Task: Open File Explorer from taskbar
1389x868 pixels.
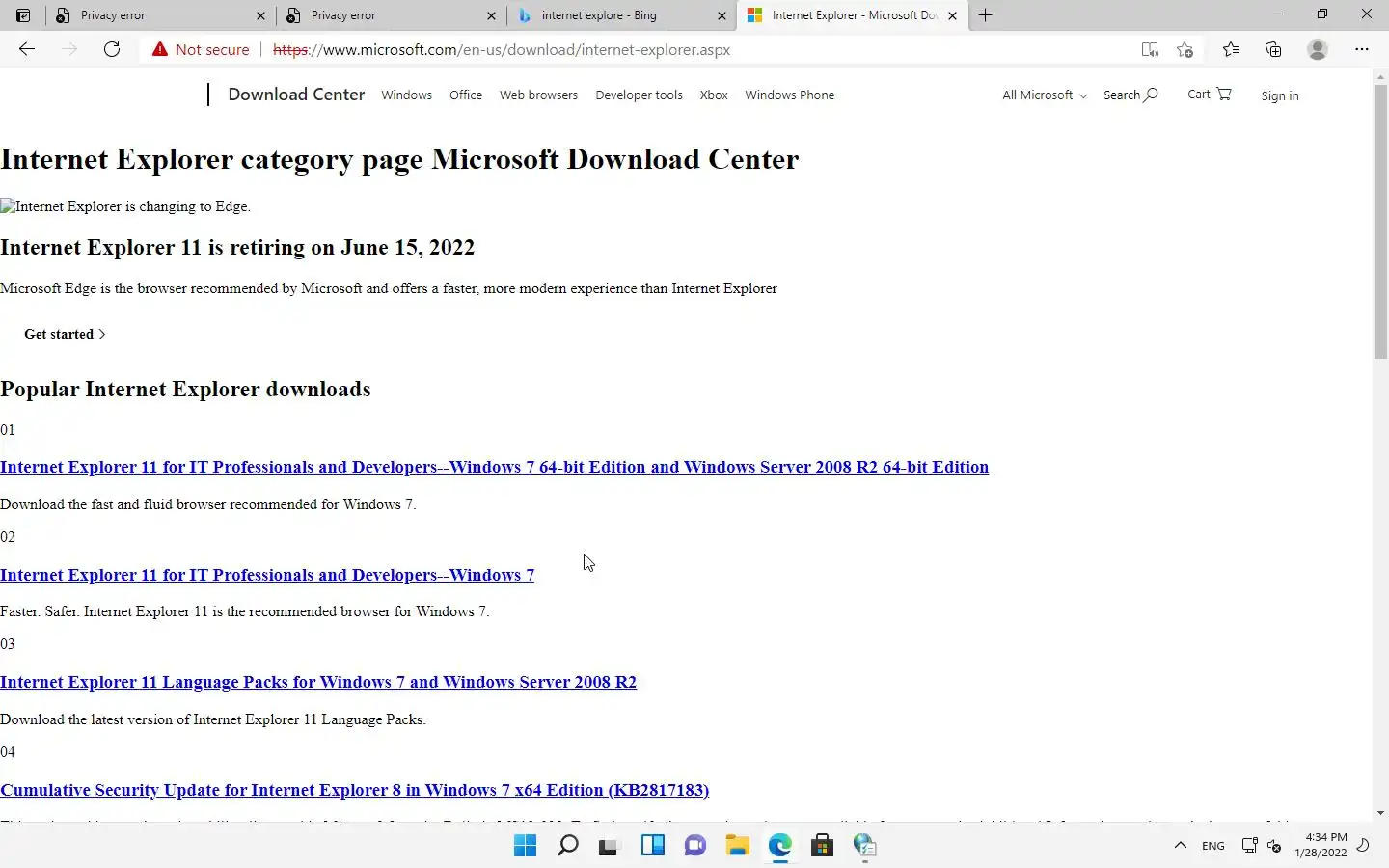Action: pyautogui.click(x=737, y=846)
